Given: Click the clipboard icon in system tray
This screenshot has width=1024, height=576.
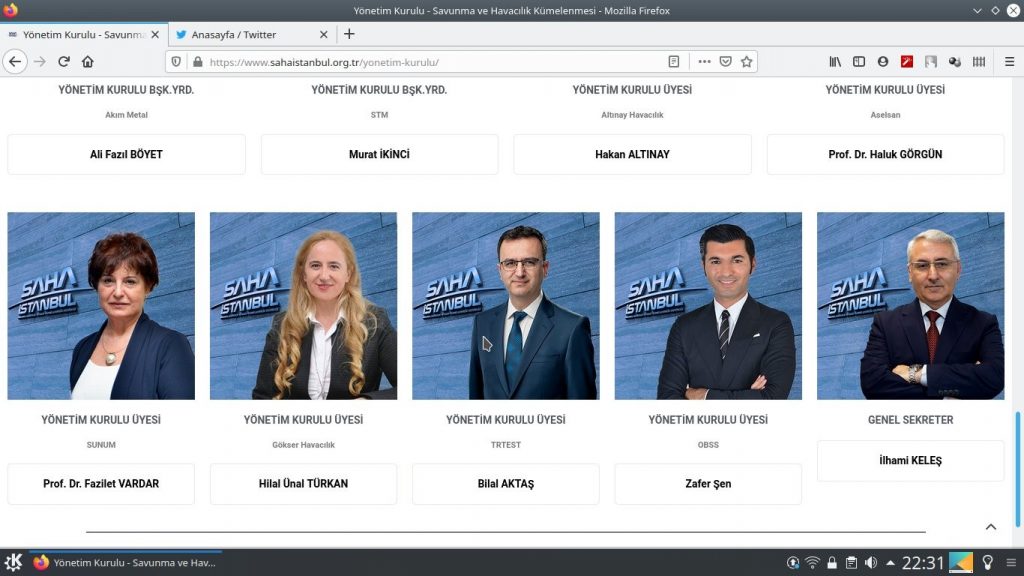Looking at the screenshot, I should click(852, 562).
